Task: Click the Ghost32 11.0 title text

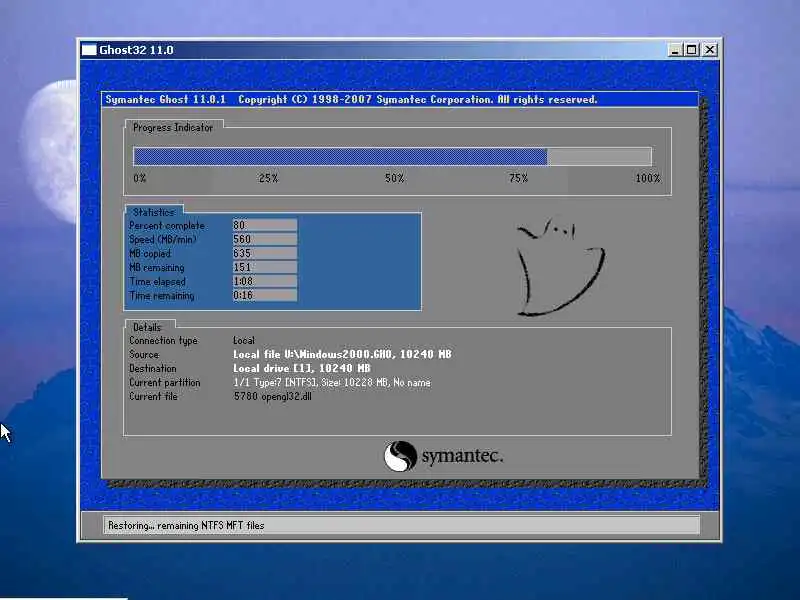Action: (136, 50)
